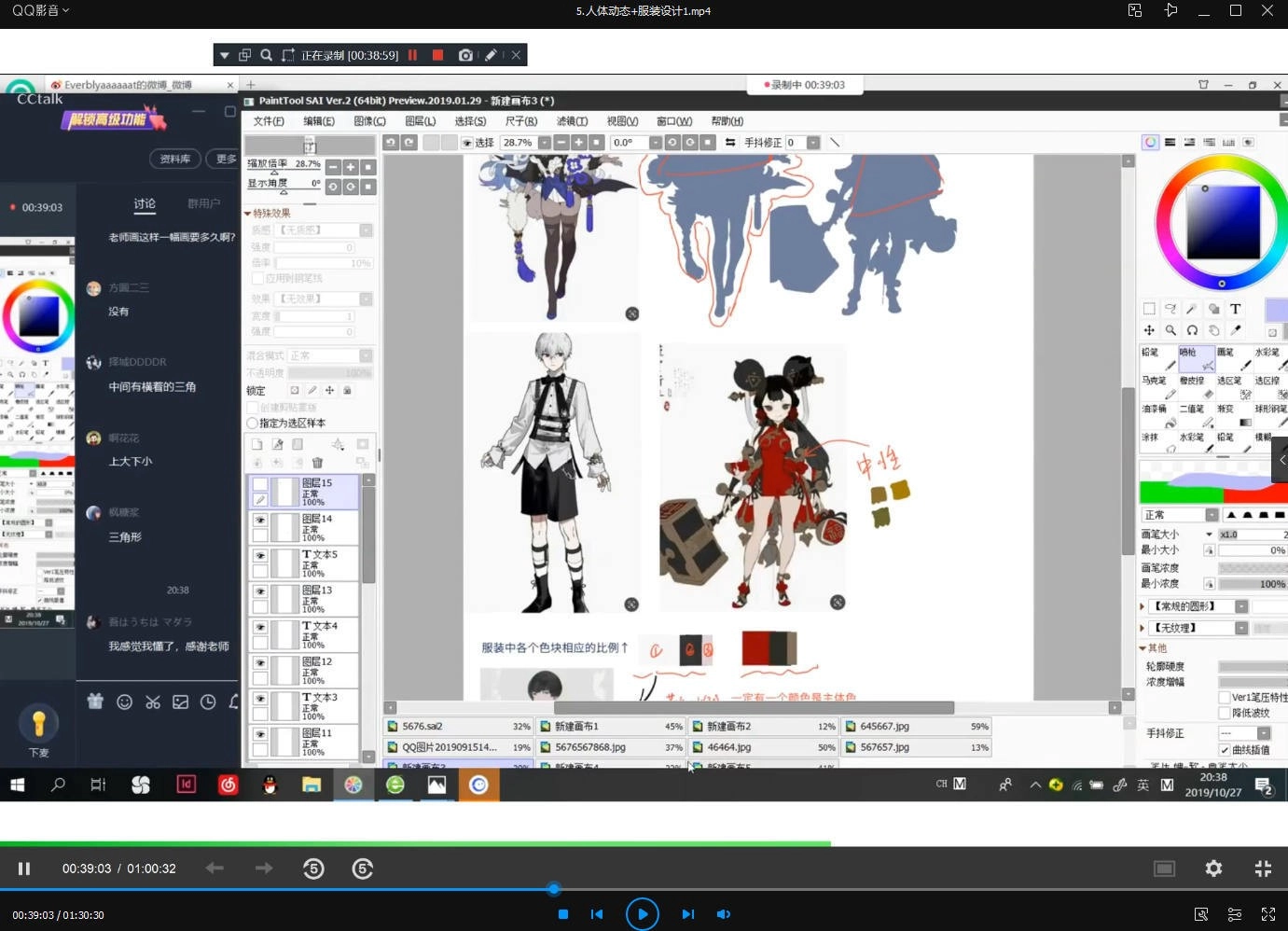Uncheck the 曲线插值 option
Screen dimensions: 1288x931
1225,749
